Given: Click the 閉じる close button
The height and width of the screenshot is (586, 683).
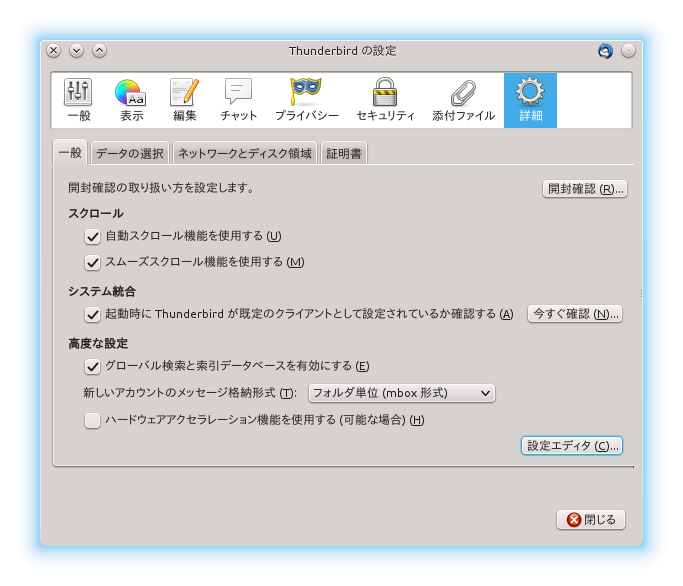Looking at the screenshot, I should click(591, 519).
